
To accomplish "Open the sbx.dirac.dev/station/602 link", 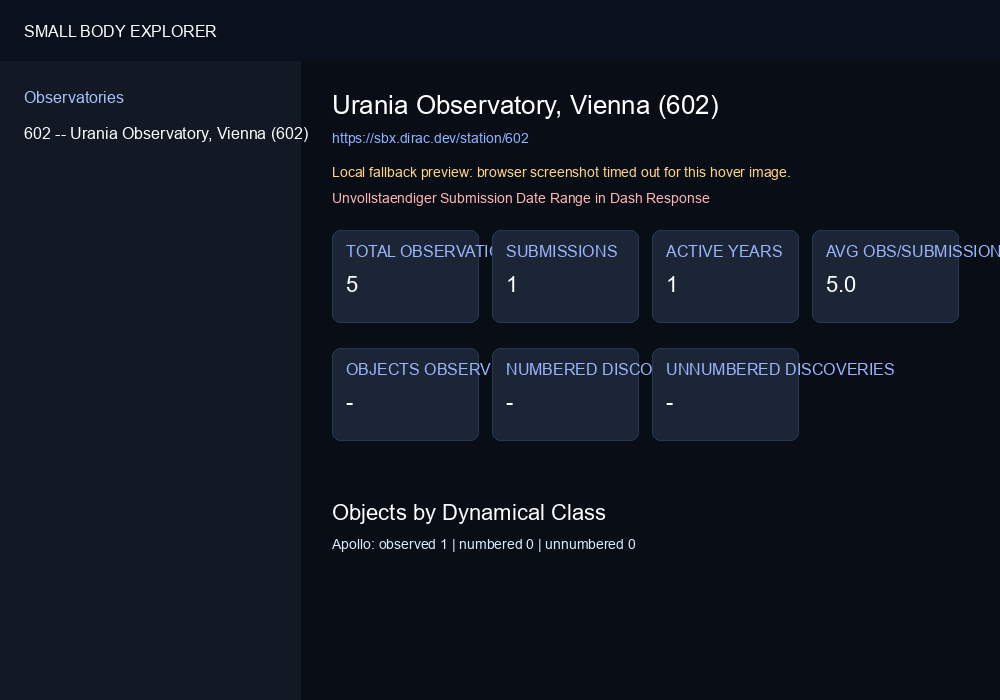I will pos(430,138).
